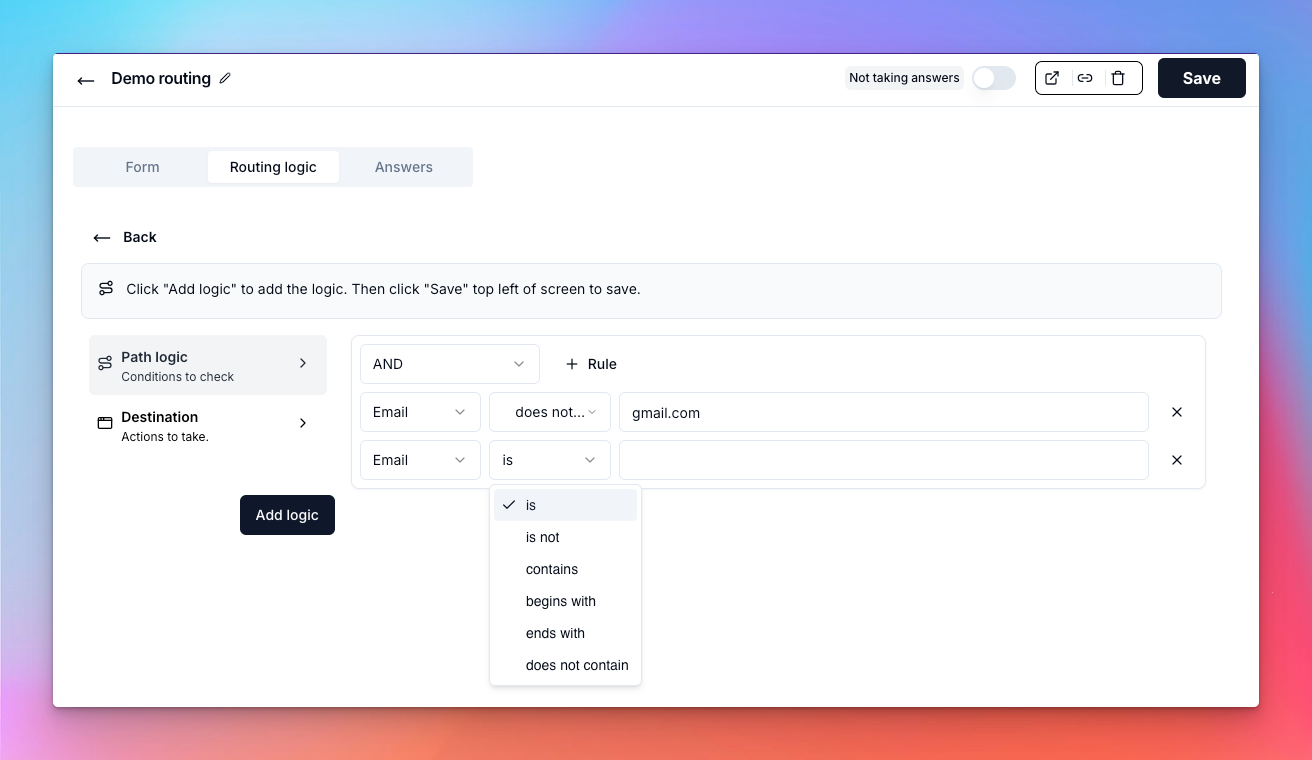
Task: Open the AND operator dropdown
Action: click(x=449, y=364)
